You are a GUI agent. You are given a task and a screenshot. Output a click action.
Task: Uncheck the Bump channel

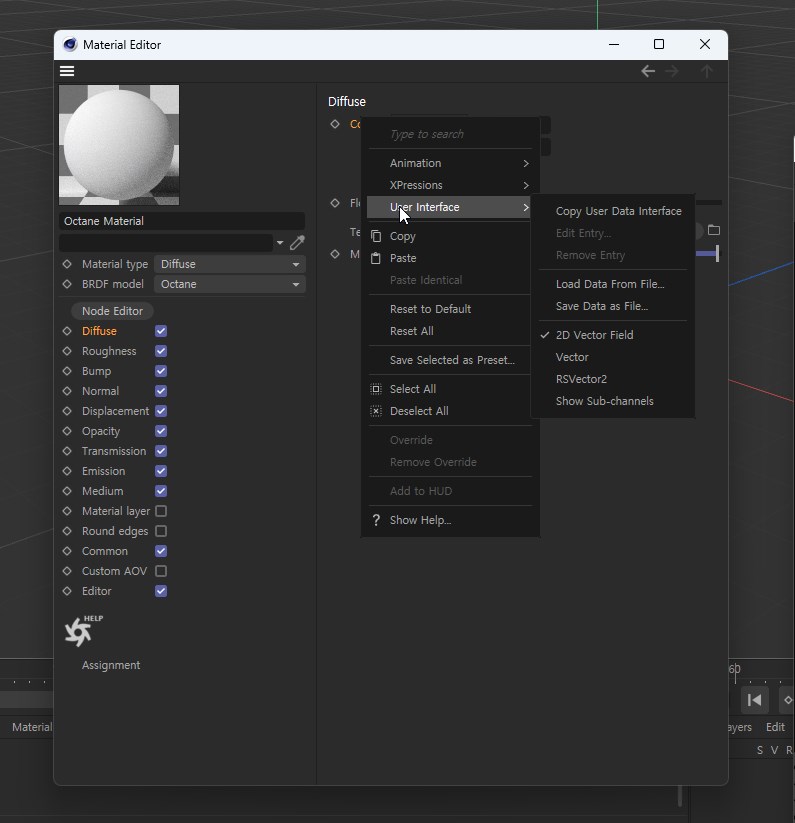161,371
